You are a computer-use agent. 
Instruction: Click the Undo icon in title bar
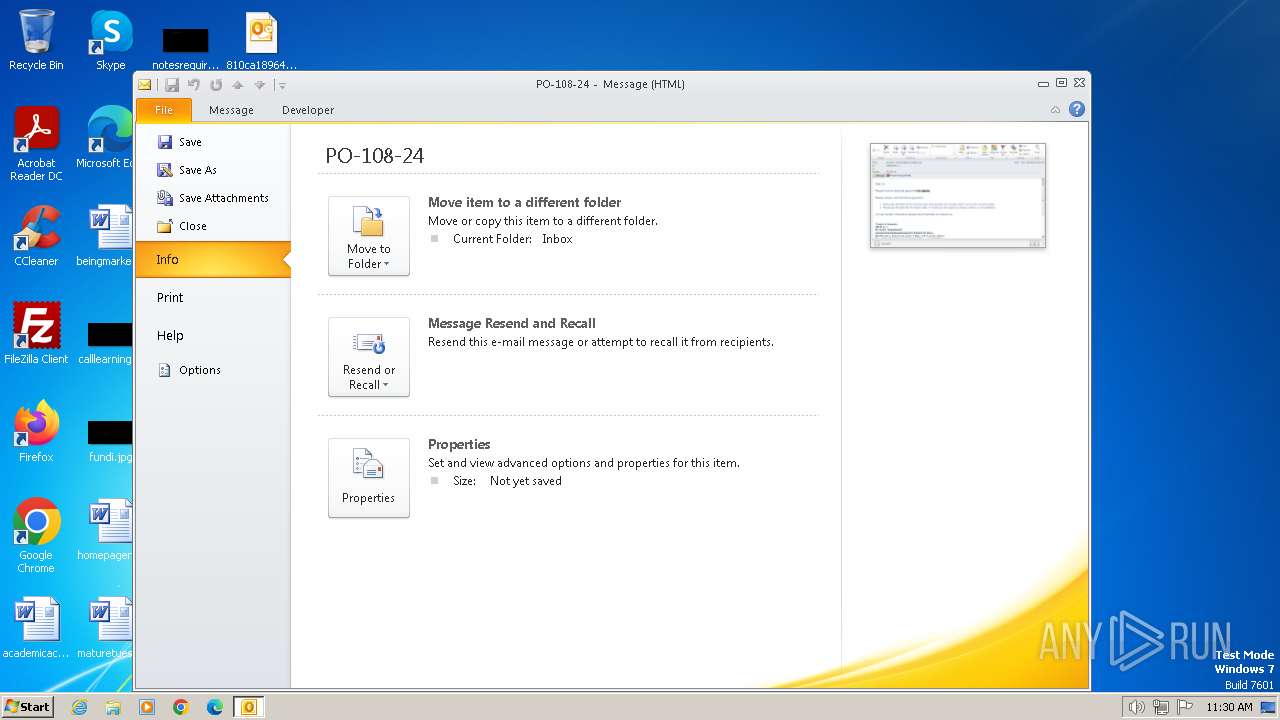(x=194, y=85)
